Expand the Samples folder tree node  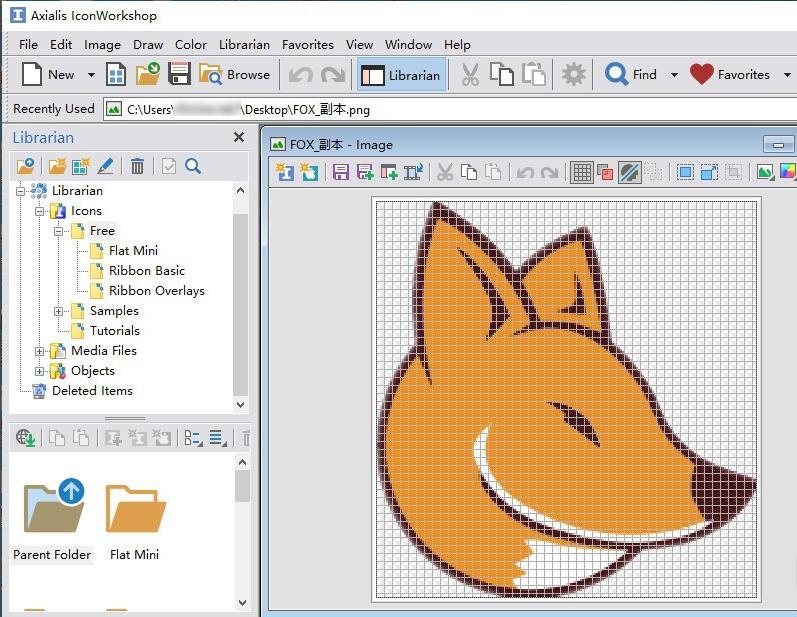pos(59,311)
